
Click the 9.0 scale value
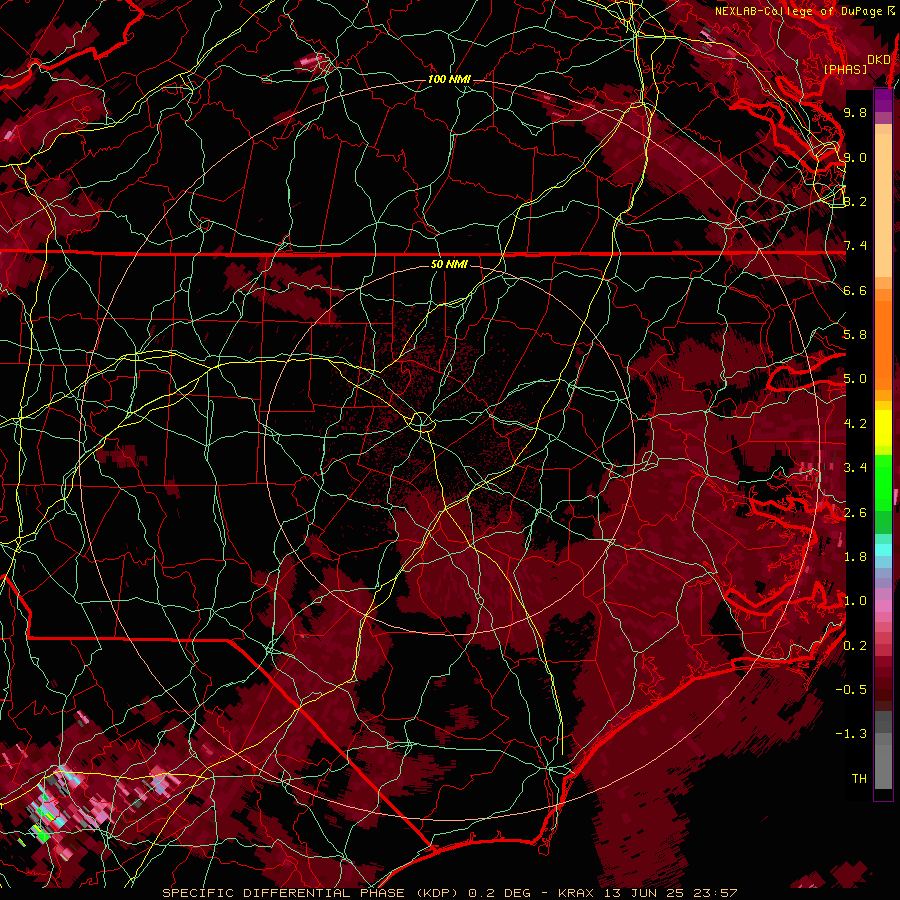pos(855,157)
